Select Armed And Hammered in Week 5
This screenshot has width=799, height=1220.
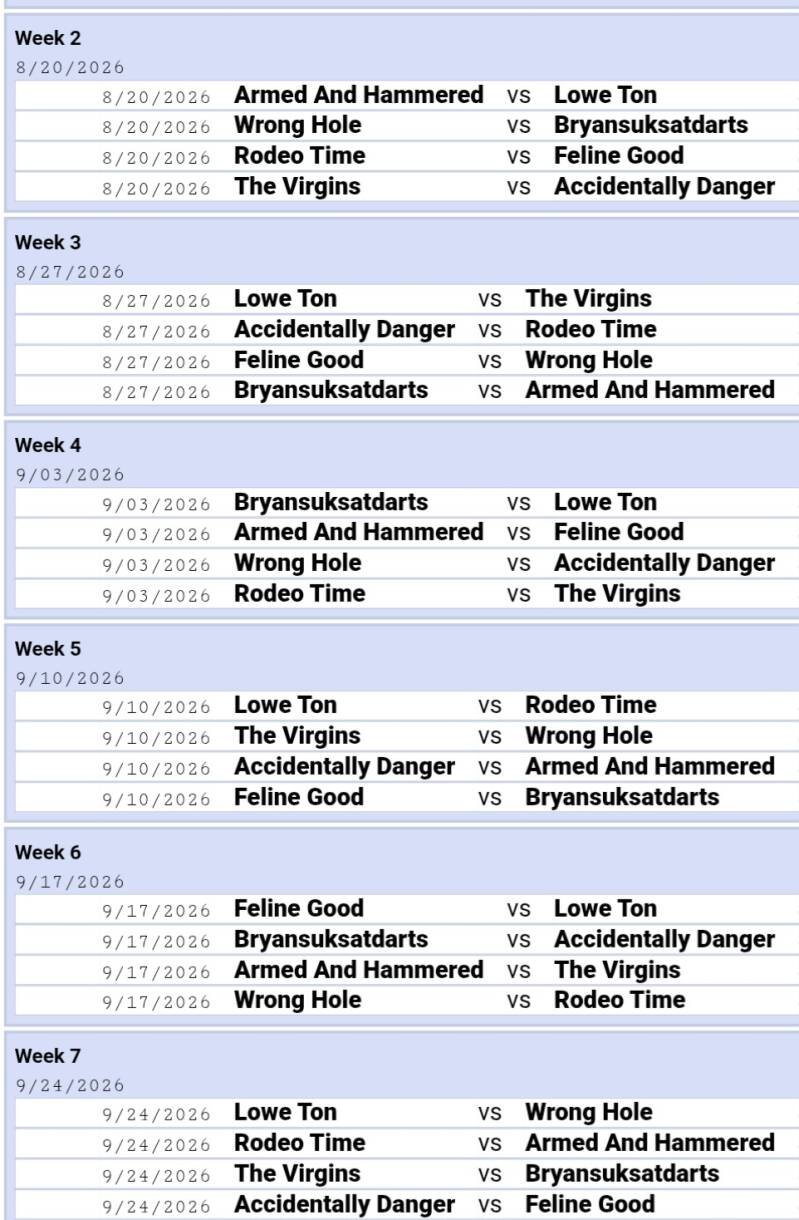point(650,766)
